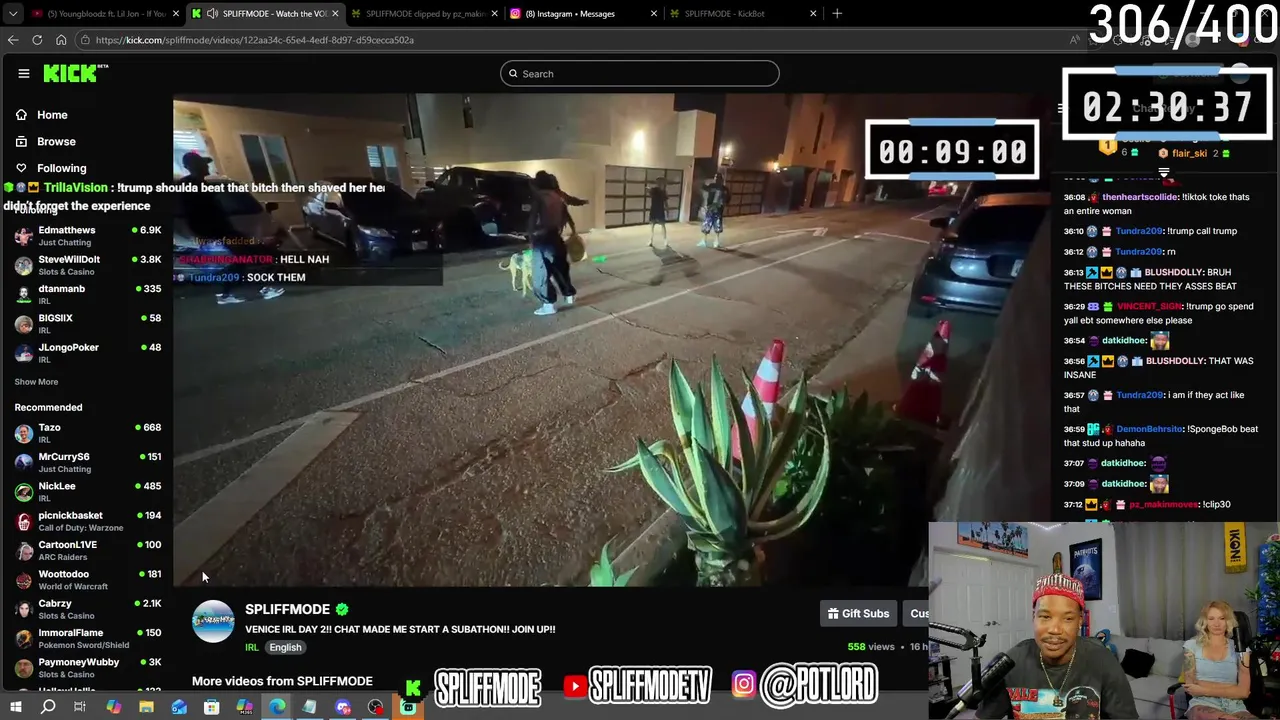Click the Kick search field
1280x720 pixels.
click(640, 73)
